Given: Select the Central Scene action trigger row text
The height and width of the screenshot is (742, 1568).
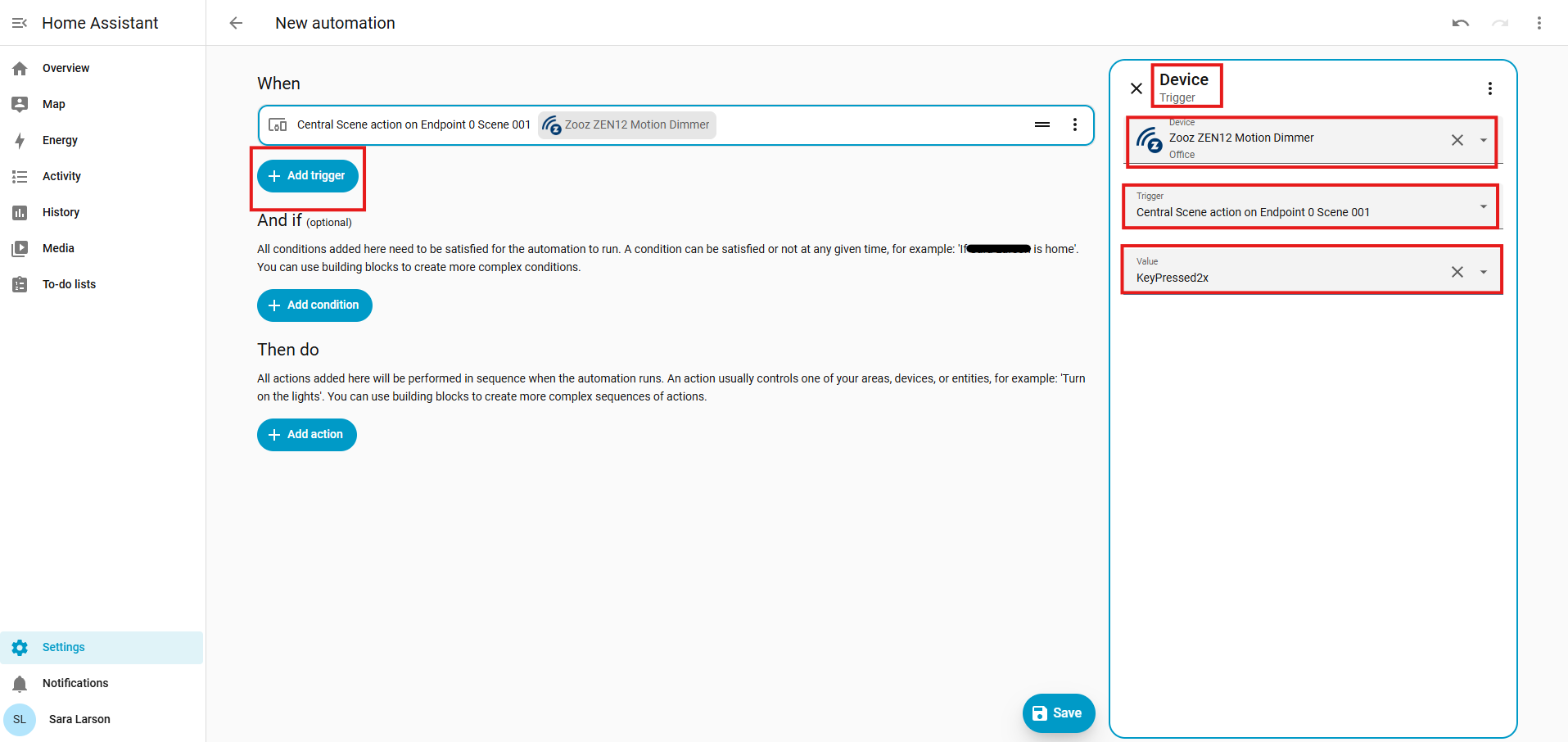Looking at the screenshot, I should click(413, 125).
